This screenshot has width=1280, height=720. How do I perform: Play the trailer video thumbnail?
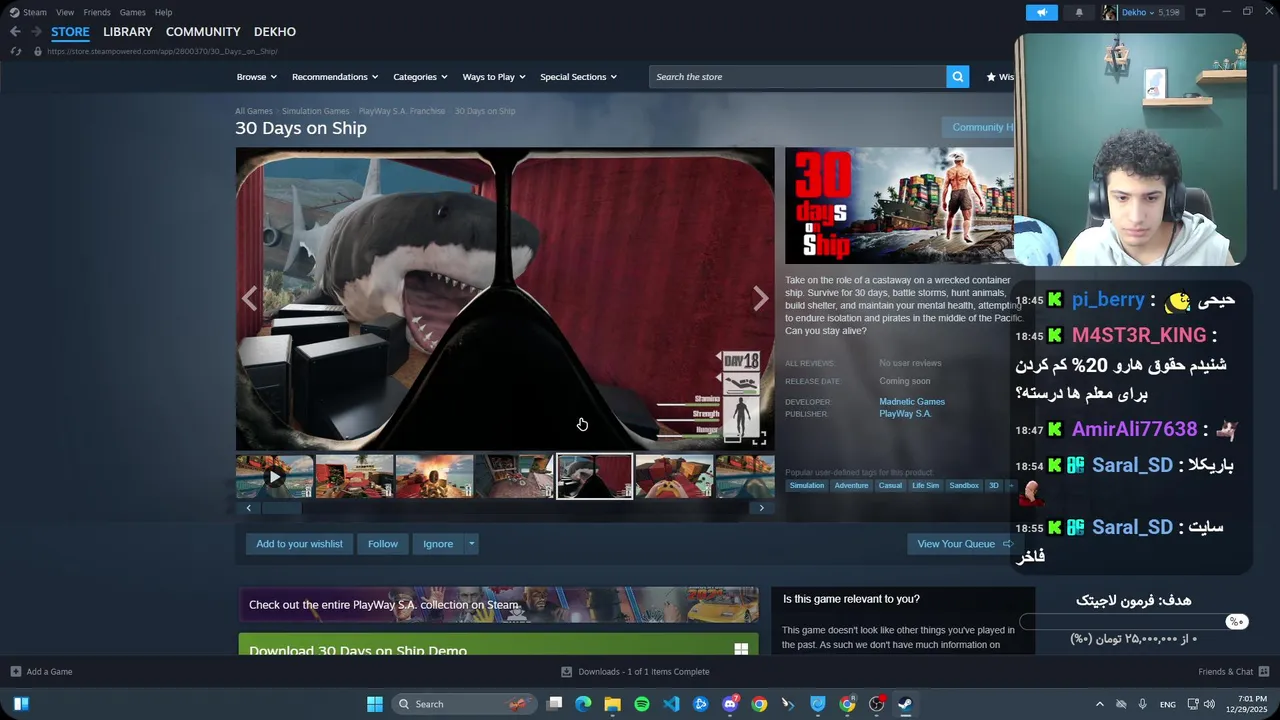tap(274, 477)
